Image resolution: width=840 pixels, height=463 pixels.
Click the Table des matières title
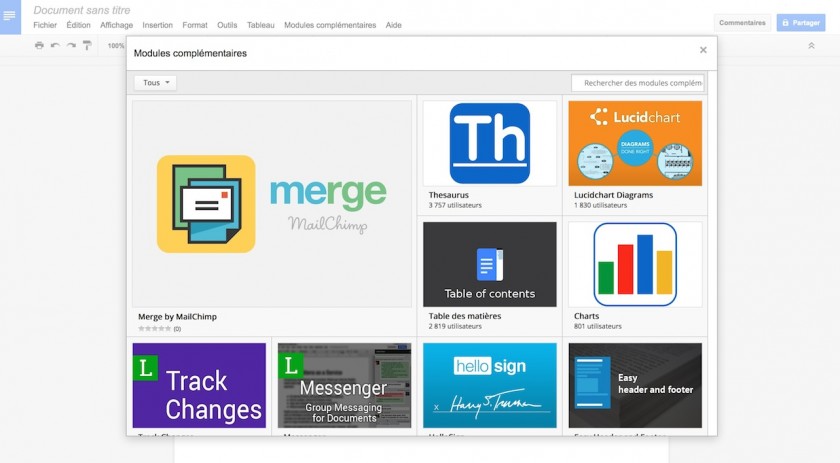coord(464,316)
